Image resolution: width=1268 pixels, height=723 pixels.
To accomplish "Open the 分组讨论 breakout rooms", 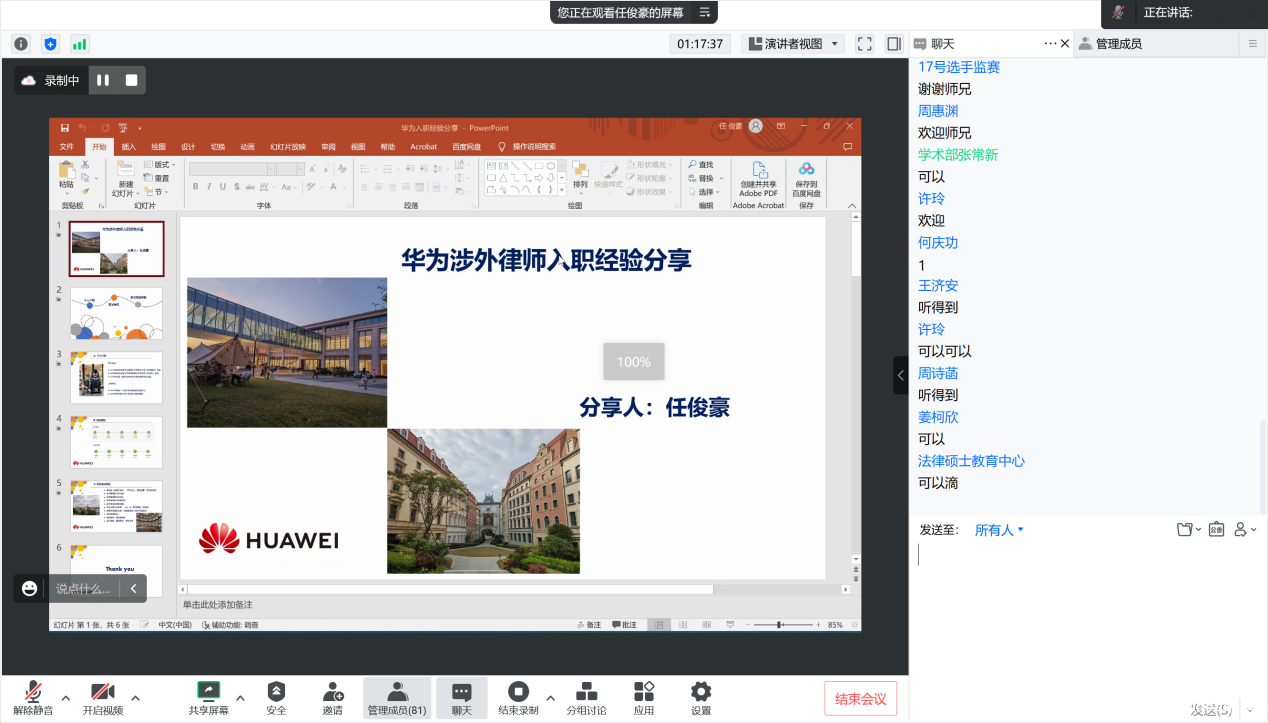I will [587, 697].
